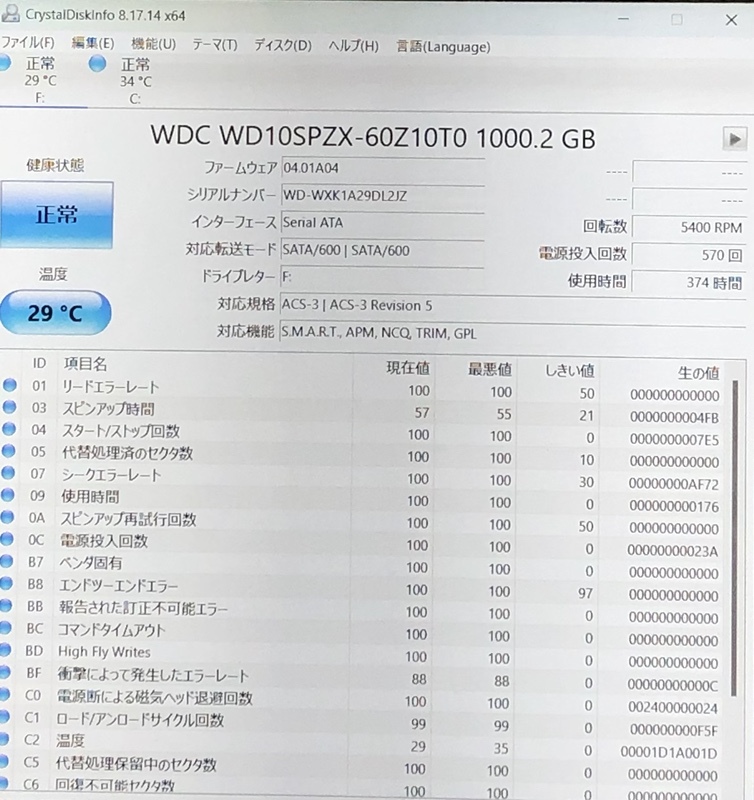The image size is (754, 800).
Task: Click the disk title WDC WD10SPZX-60Z10T0
Action: (309, 136)
